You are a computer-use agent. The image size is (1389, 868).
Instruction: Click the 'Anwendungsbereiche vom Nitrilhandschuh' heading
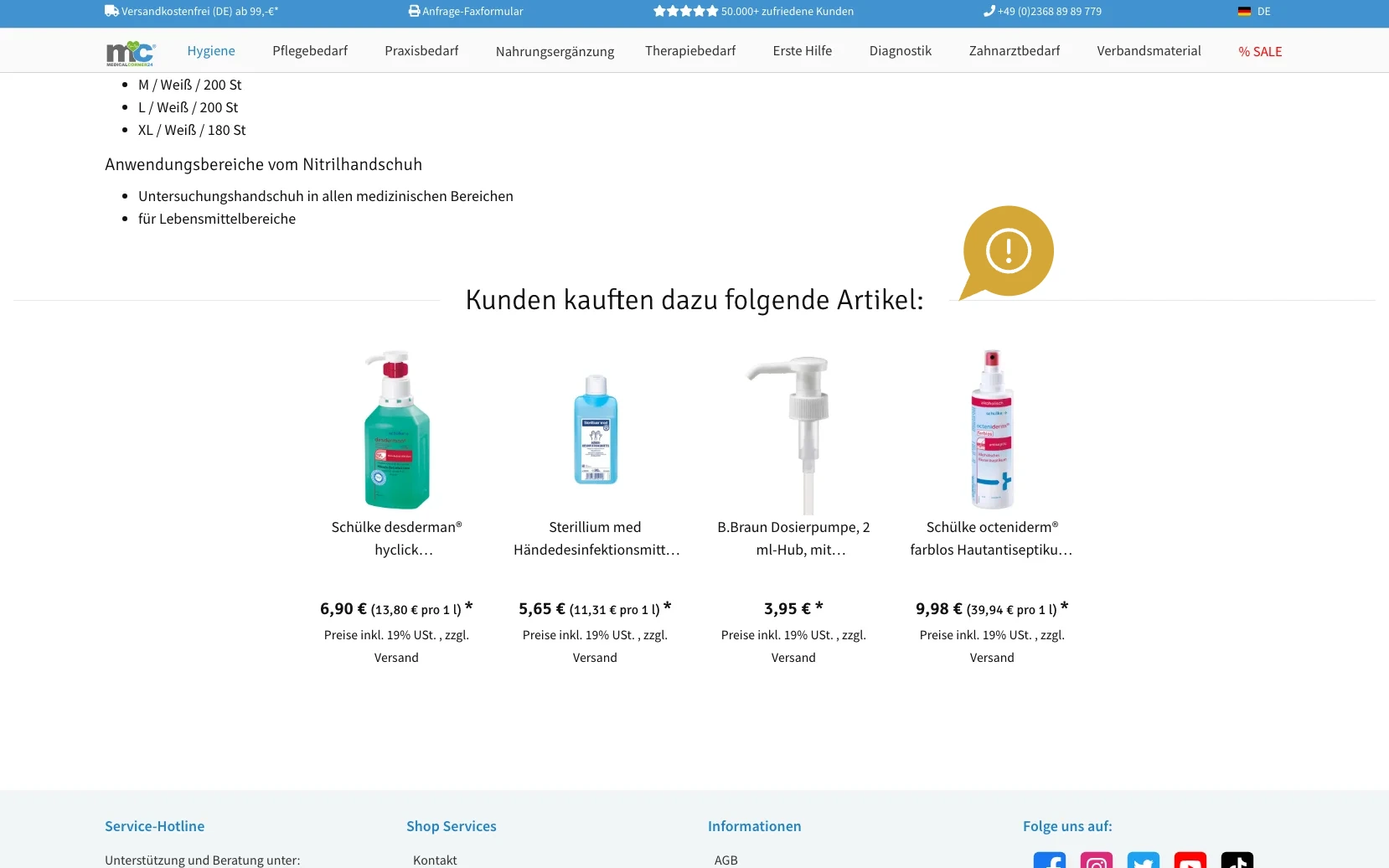(x=263, y=164)
